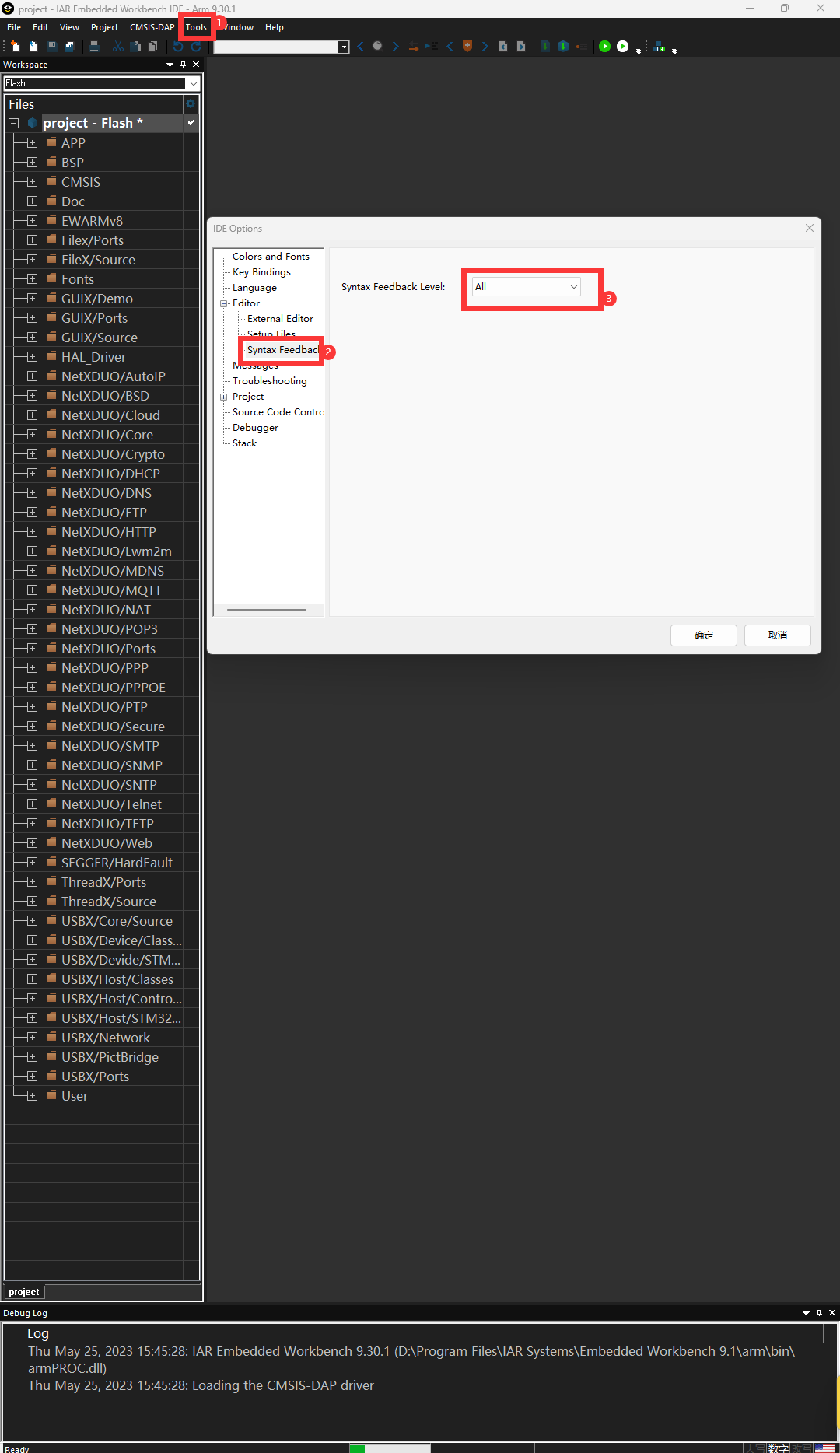The height and width of the screenshot is (1453, 840).
Task: Click the Find magnifier icon in toolbar
Action: 377,47
